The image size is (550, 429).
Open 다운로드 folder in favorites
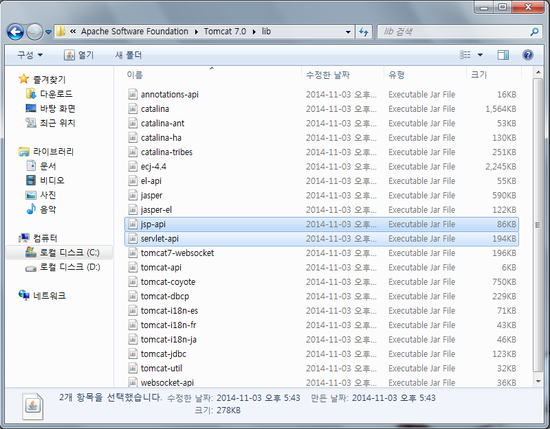(x=49, y=94)
